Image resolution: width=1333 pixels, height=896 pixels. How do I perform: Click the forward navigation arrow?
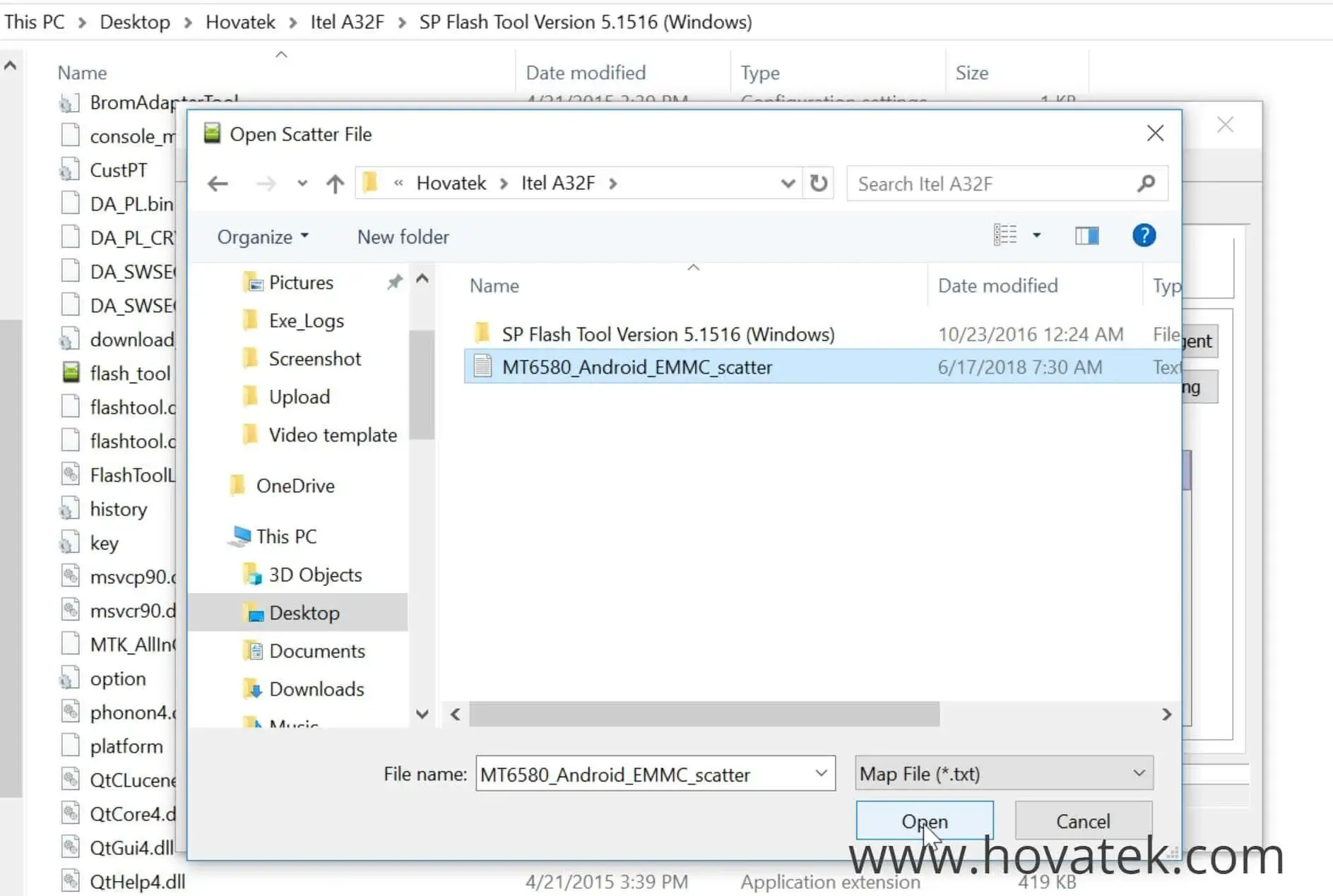[x=265, y=183]
